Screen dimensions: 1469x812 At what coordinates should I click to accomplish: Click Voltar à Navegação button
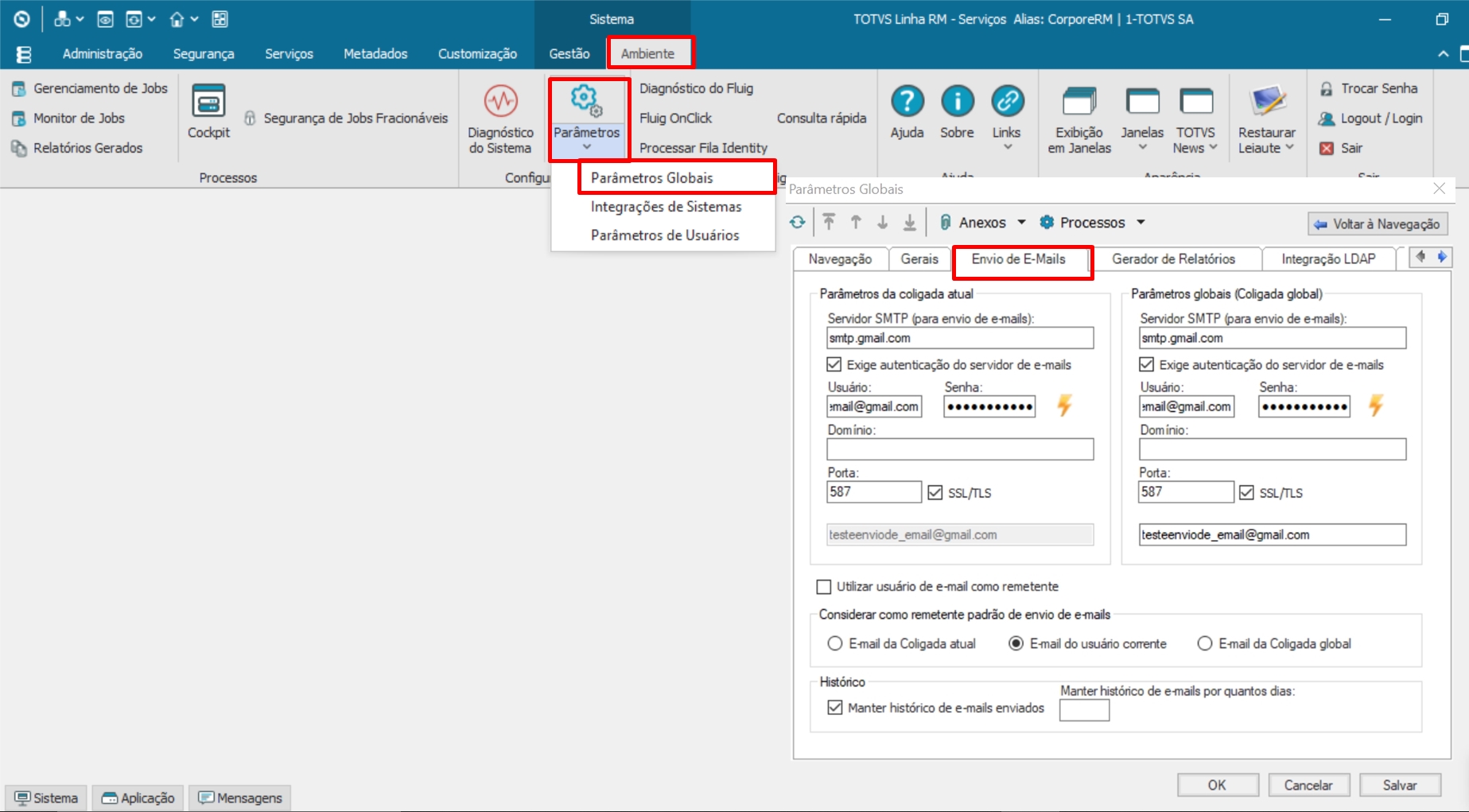pyautogui.click(x=1378, y=224)
